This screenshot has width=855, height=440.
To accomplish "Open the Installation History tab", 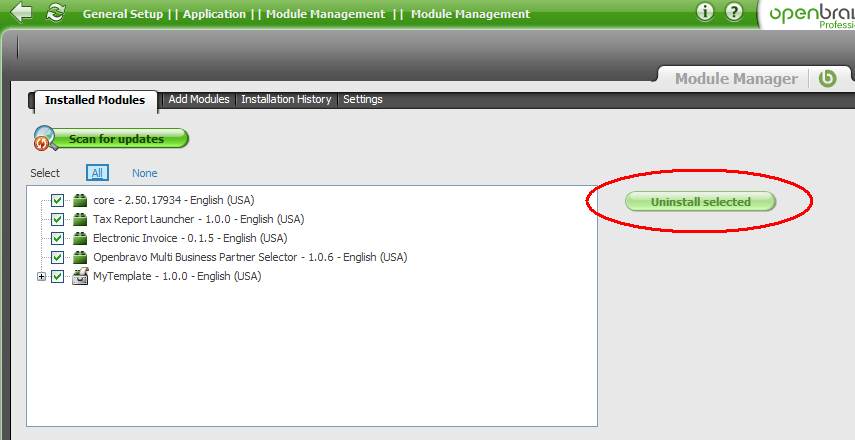I will pos(286,99).
